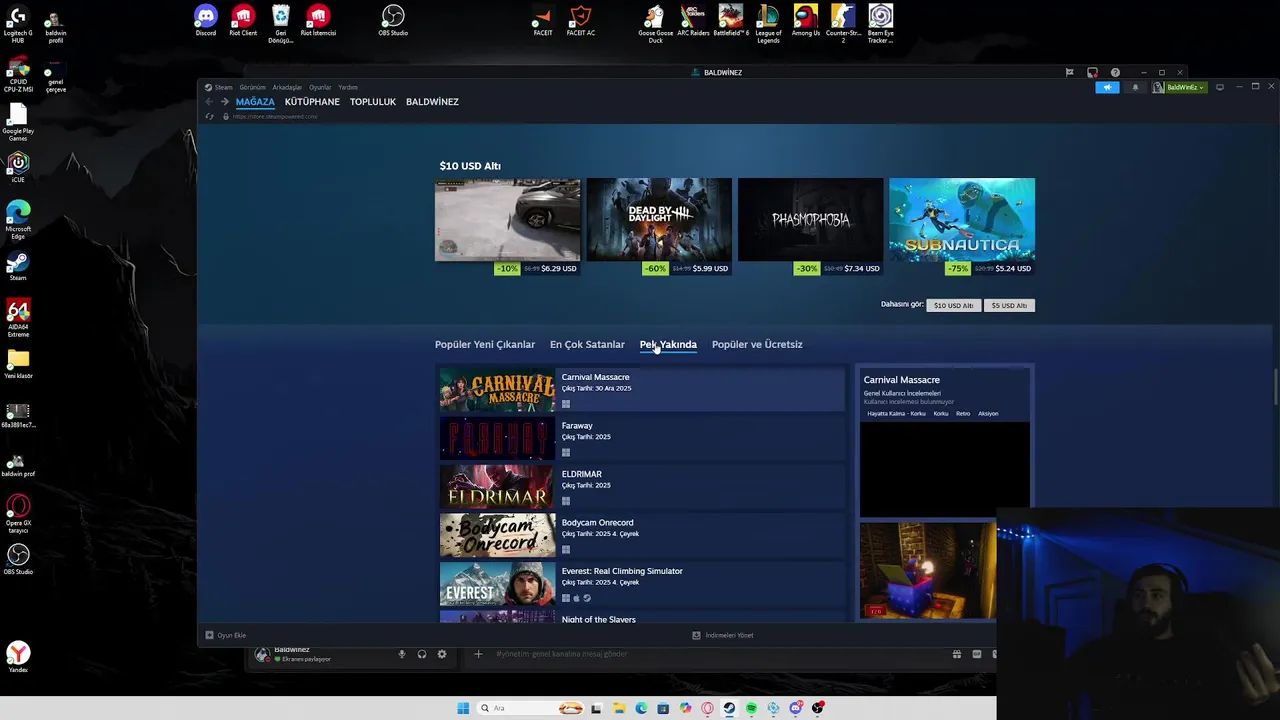The width and height of the screenshot is (1280, 720).
Task: Open Discord user settings gear
Action: 442,654
